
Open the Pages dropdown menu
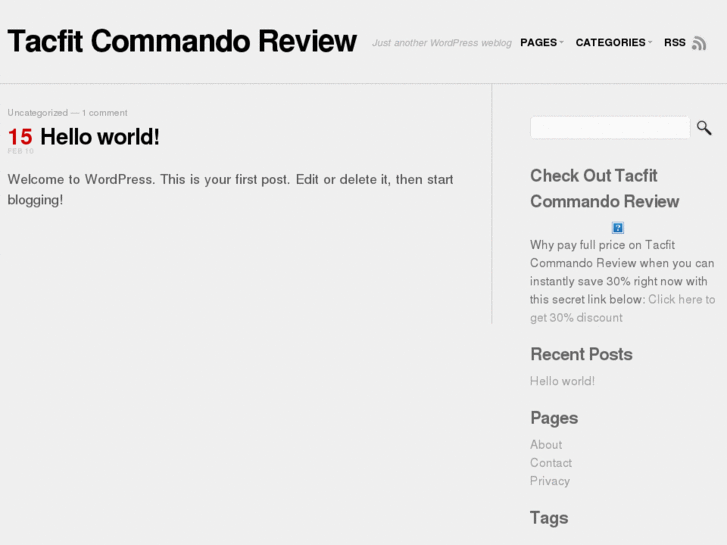click(x=542, y=43)
